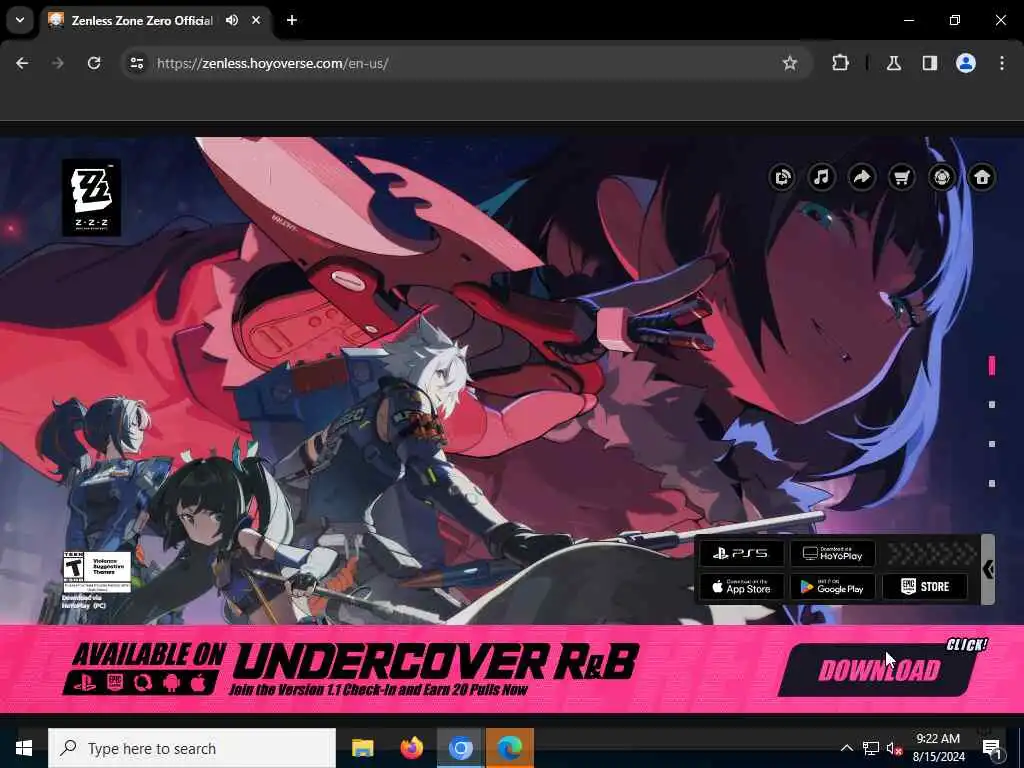This screenshot has width=1024, height=768.
Task: Close the Zenless Zone Zero tab
Action: pos(256,20)
